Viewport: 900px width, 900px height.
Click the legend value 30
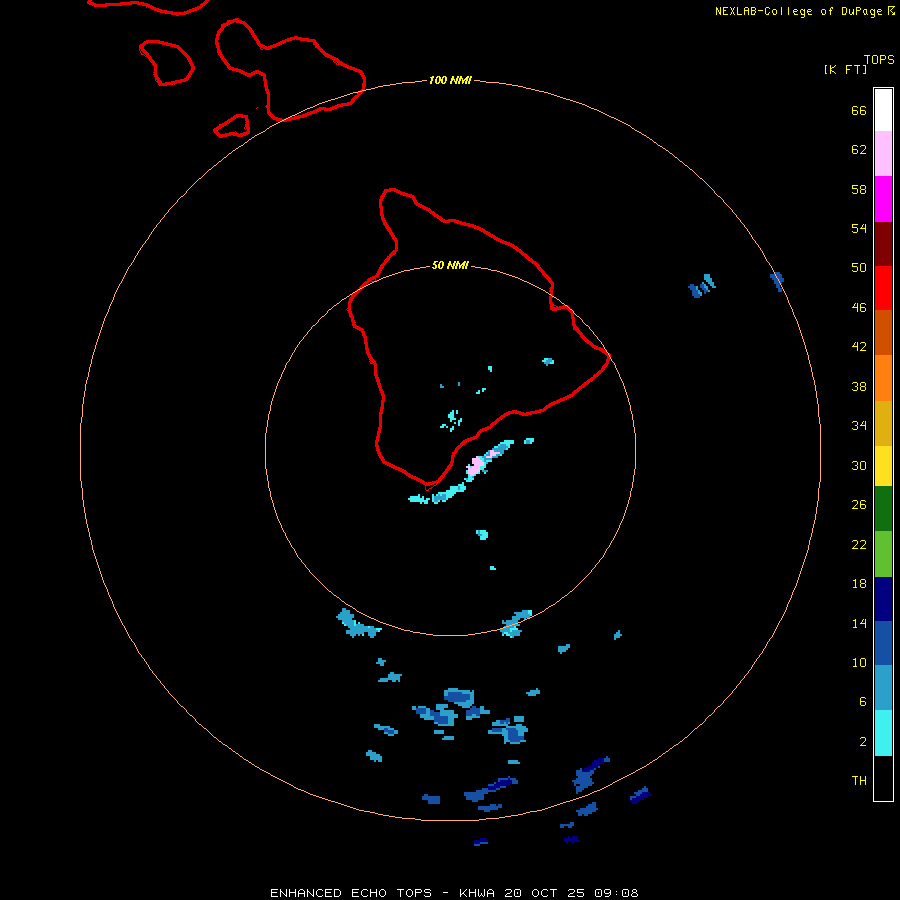pyautogui.click(x=859, y=465)
